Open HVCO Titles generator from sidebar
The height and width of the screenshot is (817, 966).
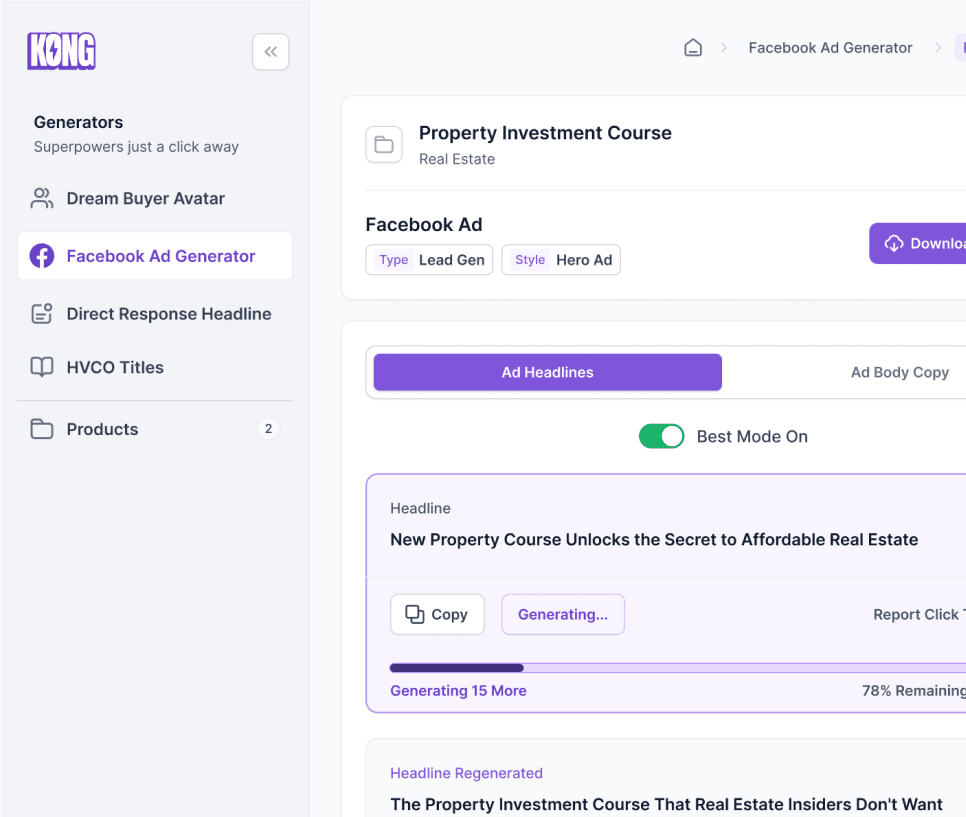coord(115,367)
